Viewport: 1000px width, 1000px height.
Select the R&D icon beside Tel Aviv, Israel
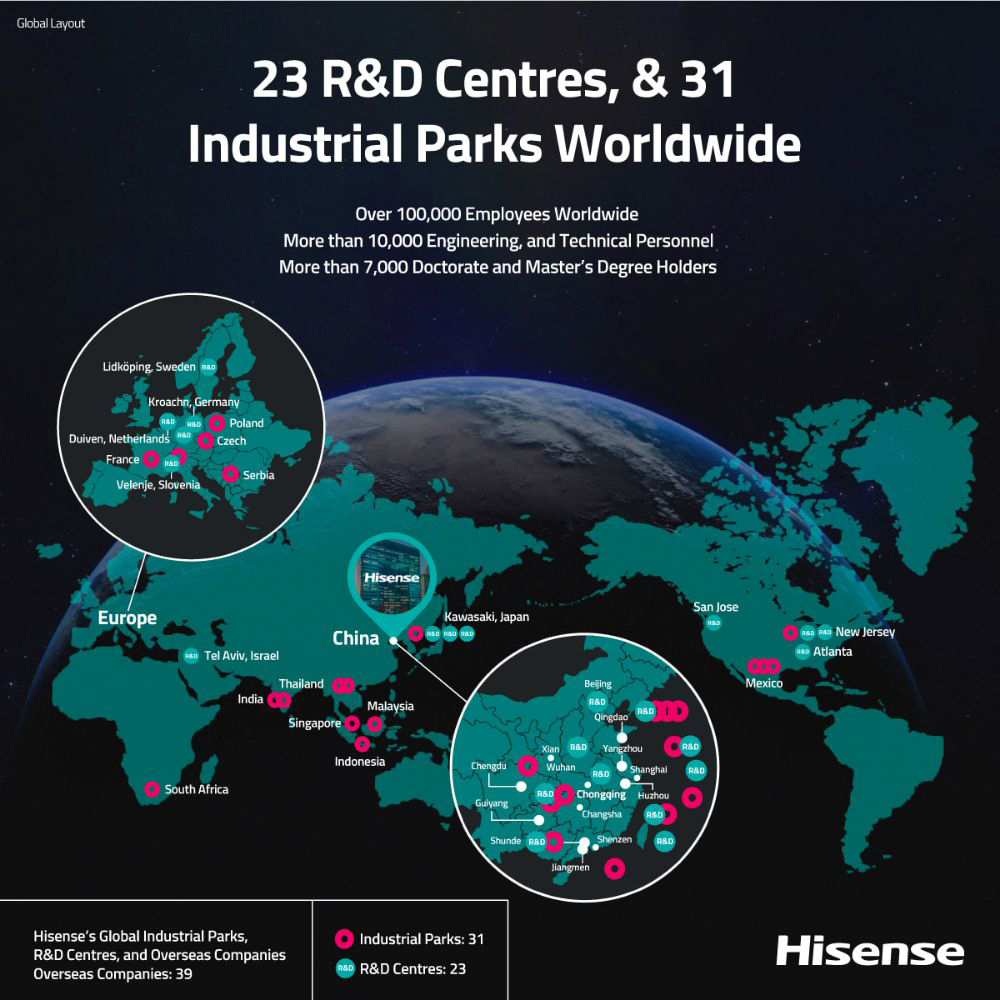(191, 656)
